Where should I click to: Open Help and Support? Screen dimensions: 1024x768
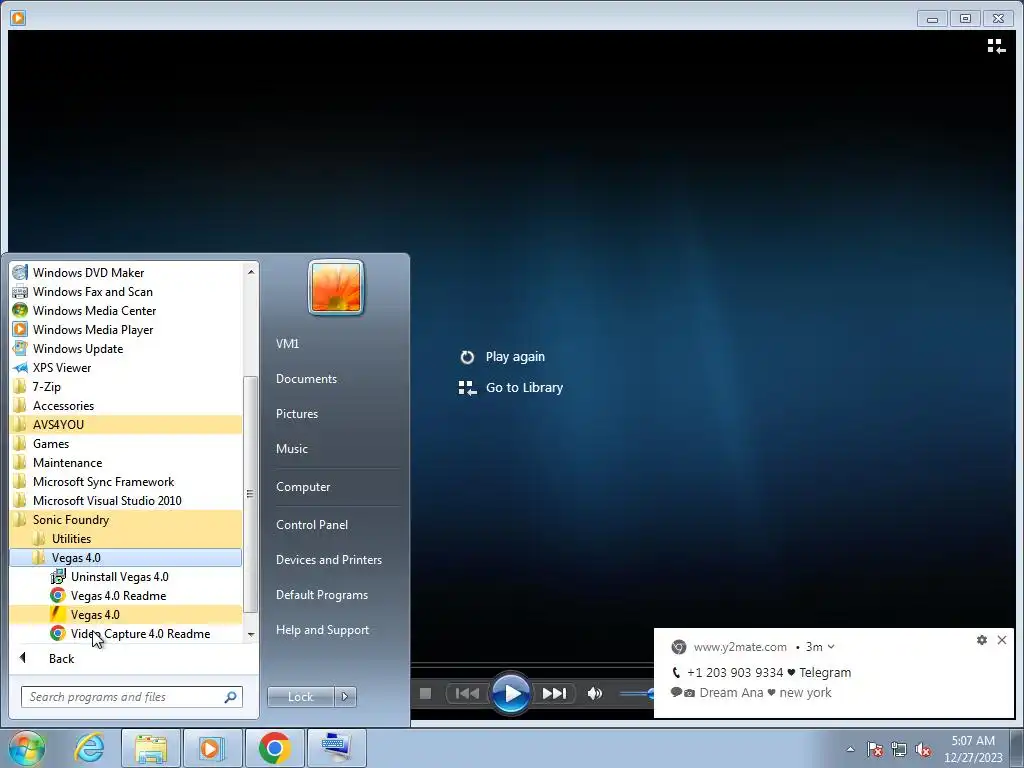(x=323, y=630)
